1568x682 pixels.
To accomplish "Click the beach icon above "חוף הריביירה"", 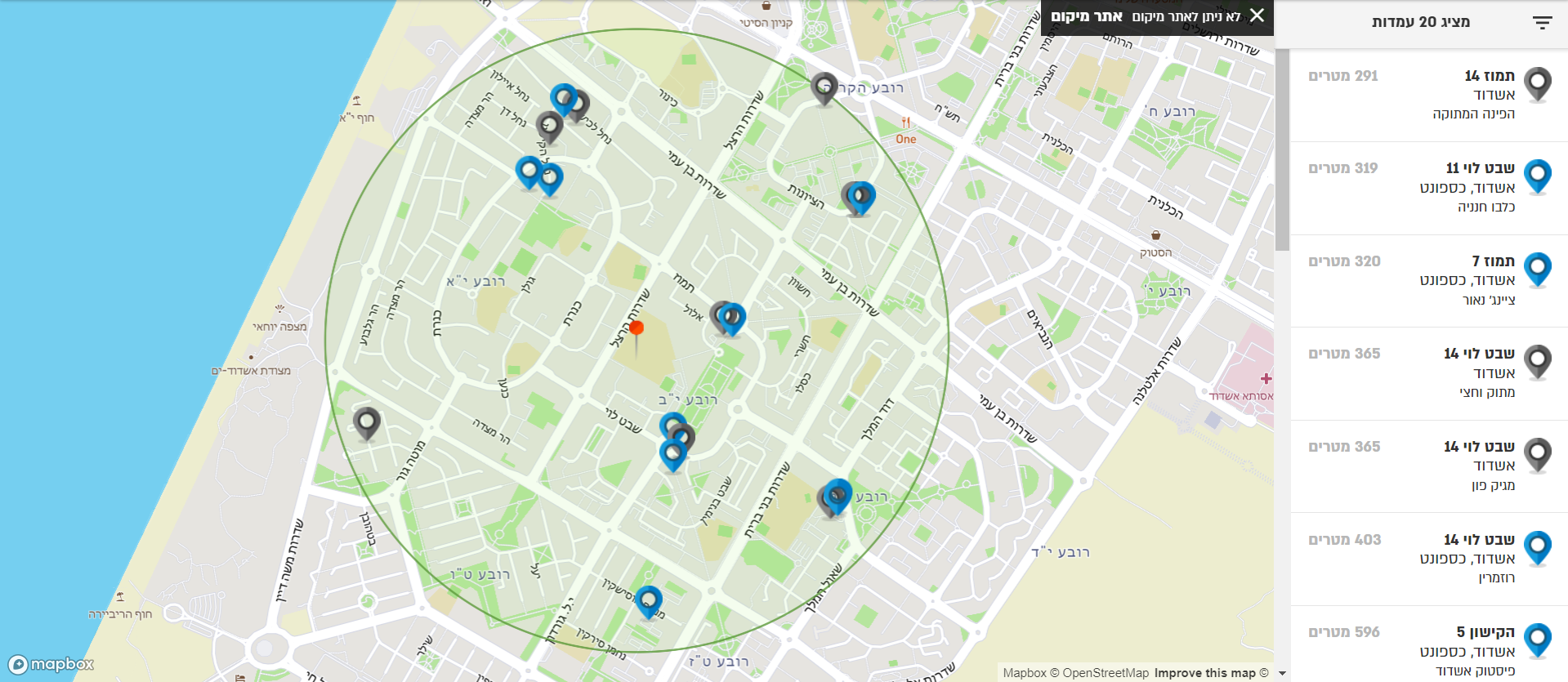I will (120, 597).
